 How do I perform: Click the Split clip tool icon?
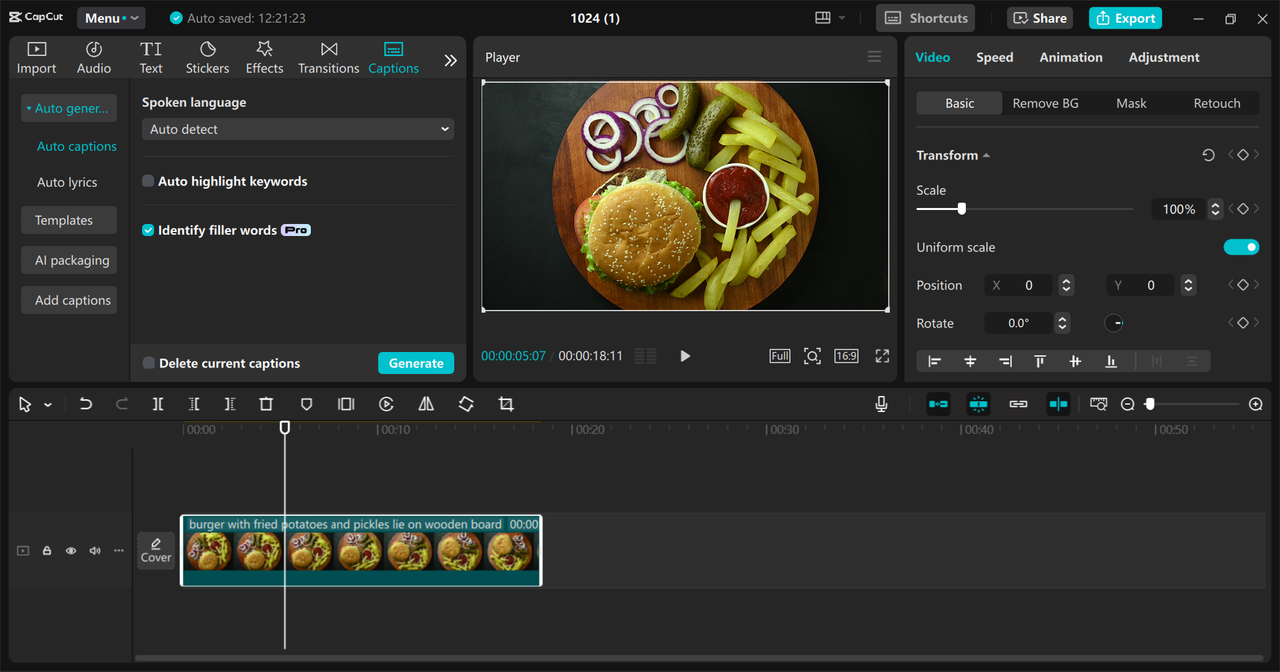[x=158, y=404]
